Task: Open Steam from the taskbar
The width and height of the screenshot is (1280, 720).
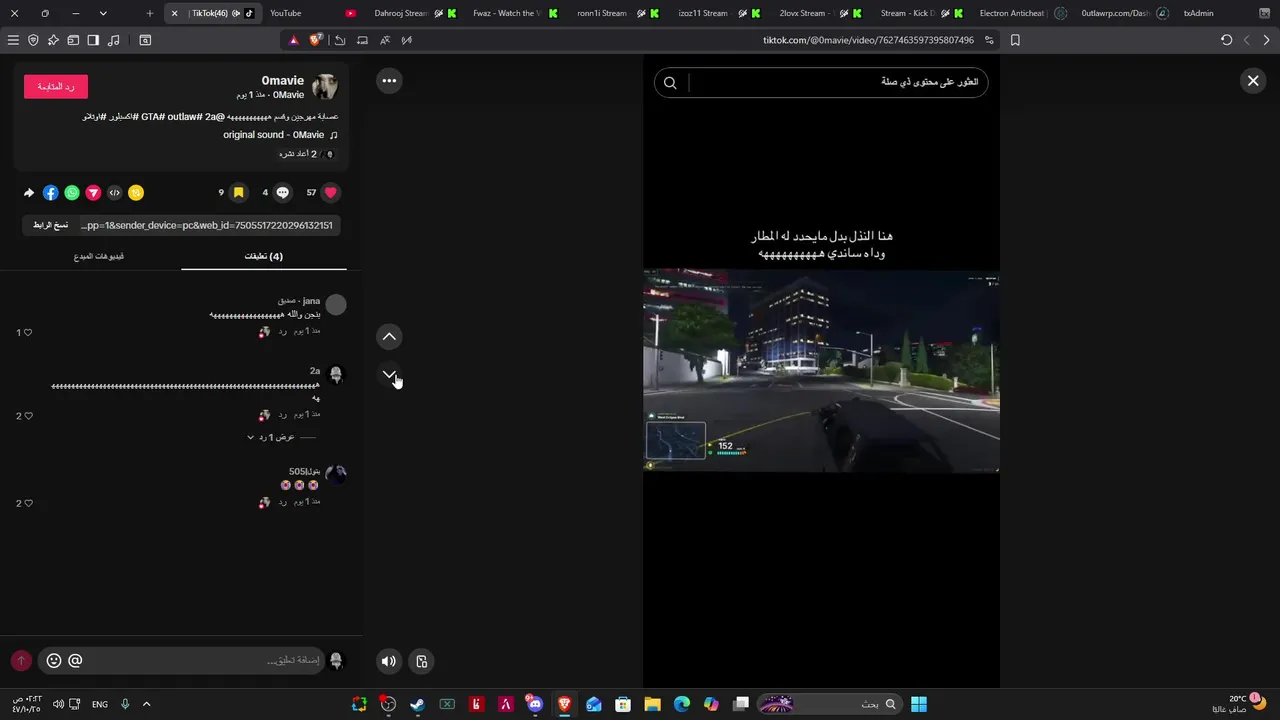Action: (x=417, y=704)
